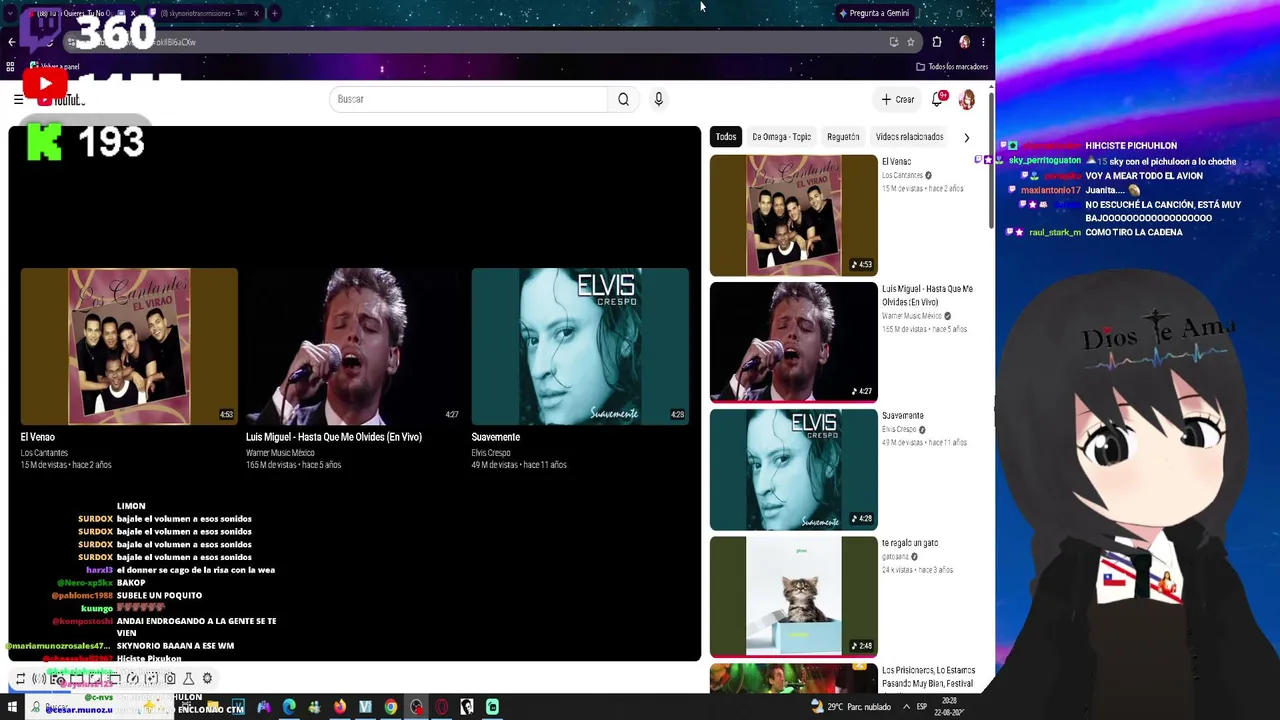Click the ESP language indicator in the tray
Viewport: 1280px width, 720px height.
tap(922, 707)
